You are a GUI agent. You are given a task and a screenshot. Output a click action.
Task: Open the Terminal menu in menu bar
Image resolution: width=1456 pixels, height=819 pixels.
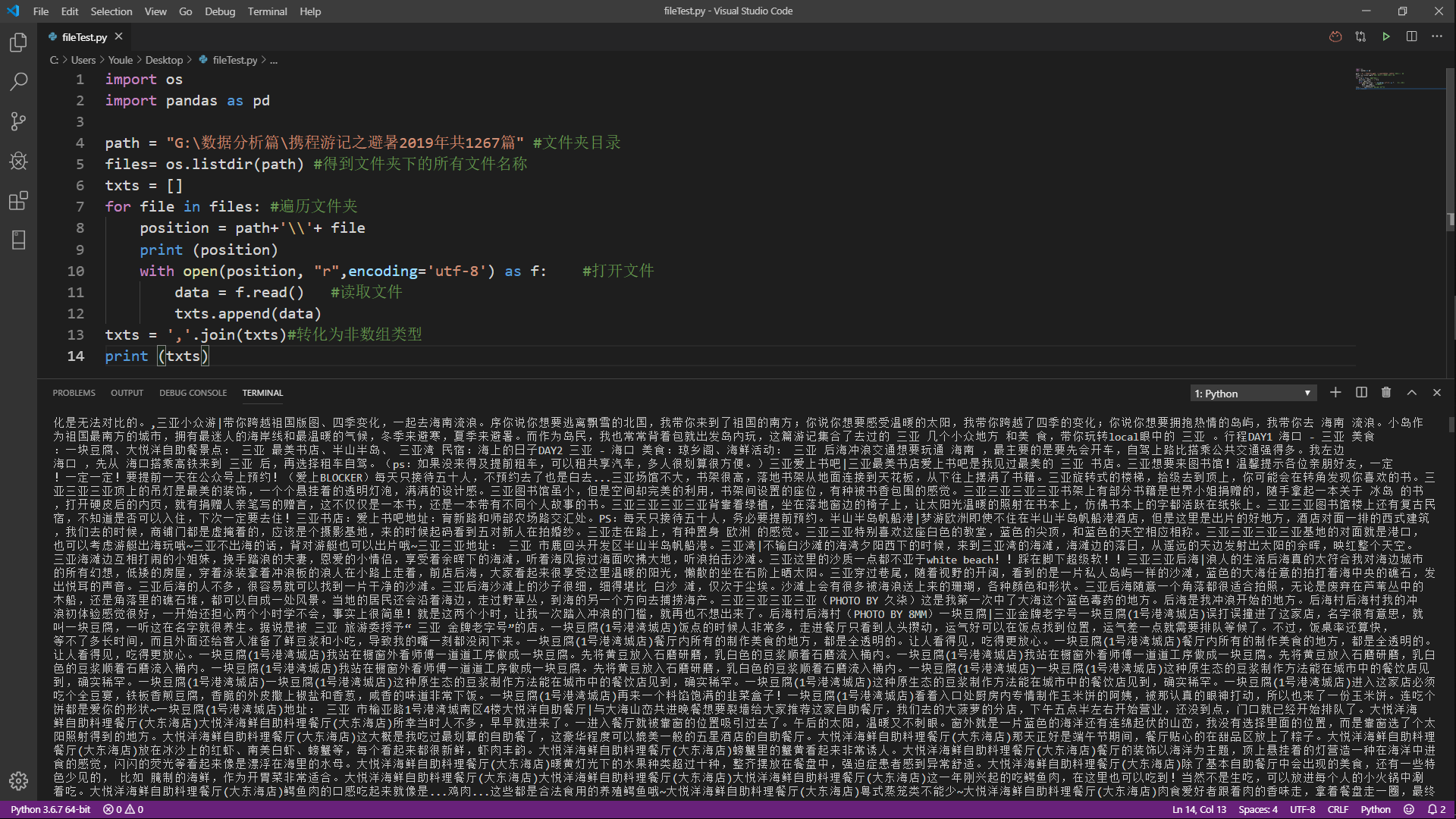(267, 11)
